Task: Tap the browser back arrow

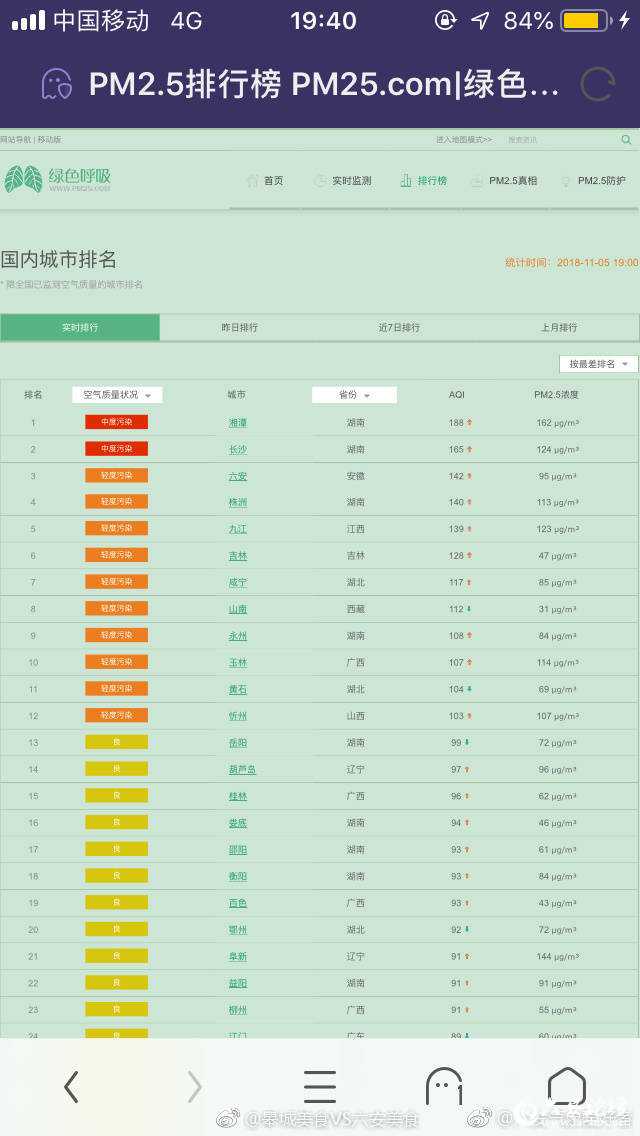Action: (x=71, y=1086)
